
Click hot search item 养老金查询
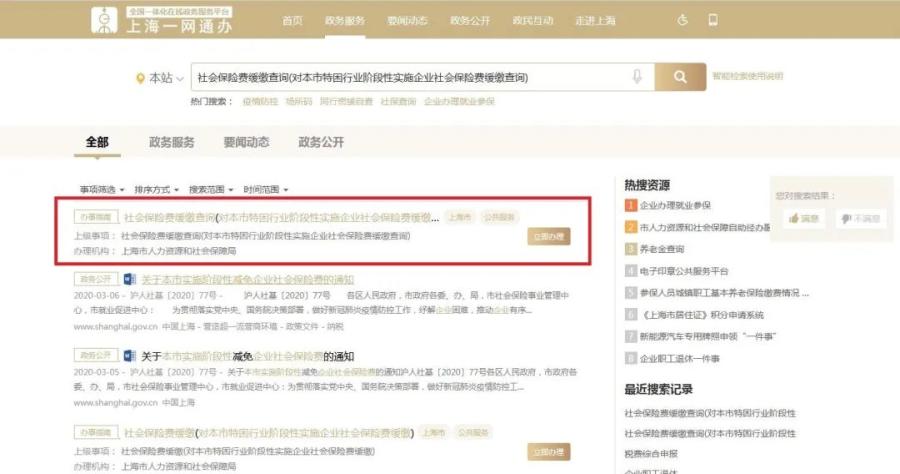tap(662, 249)
